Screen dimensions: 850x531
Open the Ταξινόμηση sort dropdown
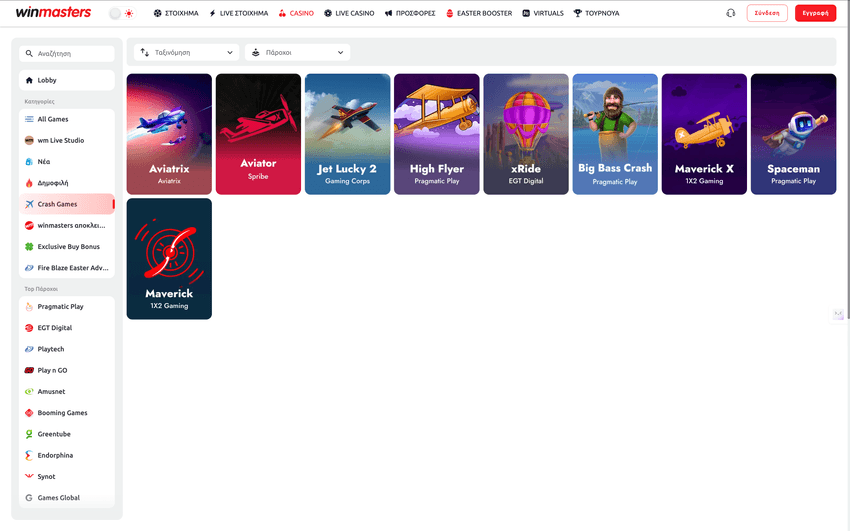coord(186,53)
